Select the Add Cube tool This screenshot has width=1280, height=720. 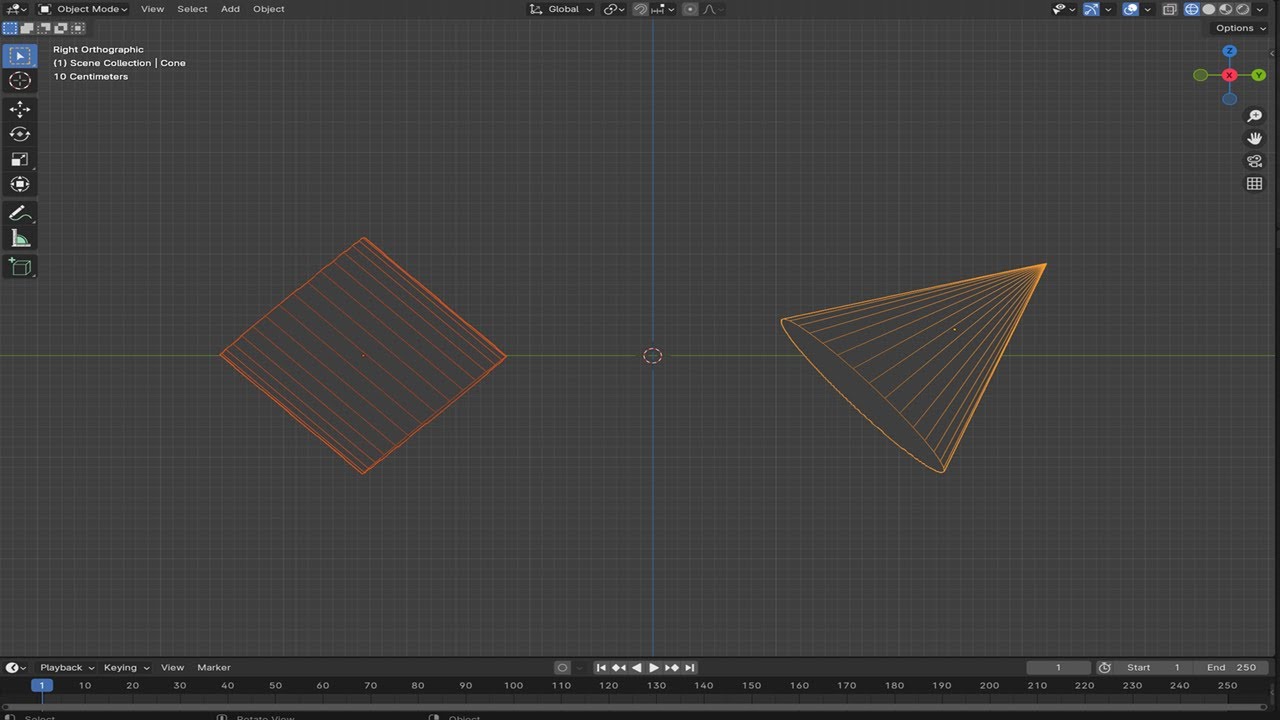point(20,266)
